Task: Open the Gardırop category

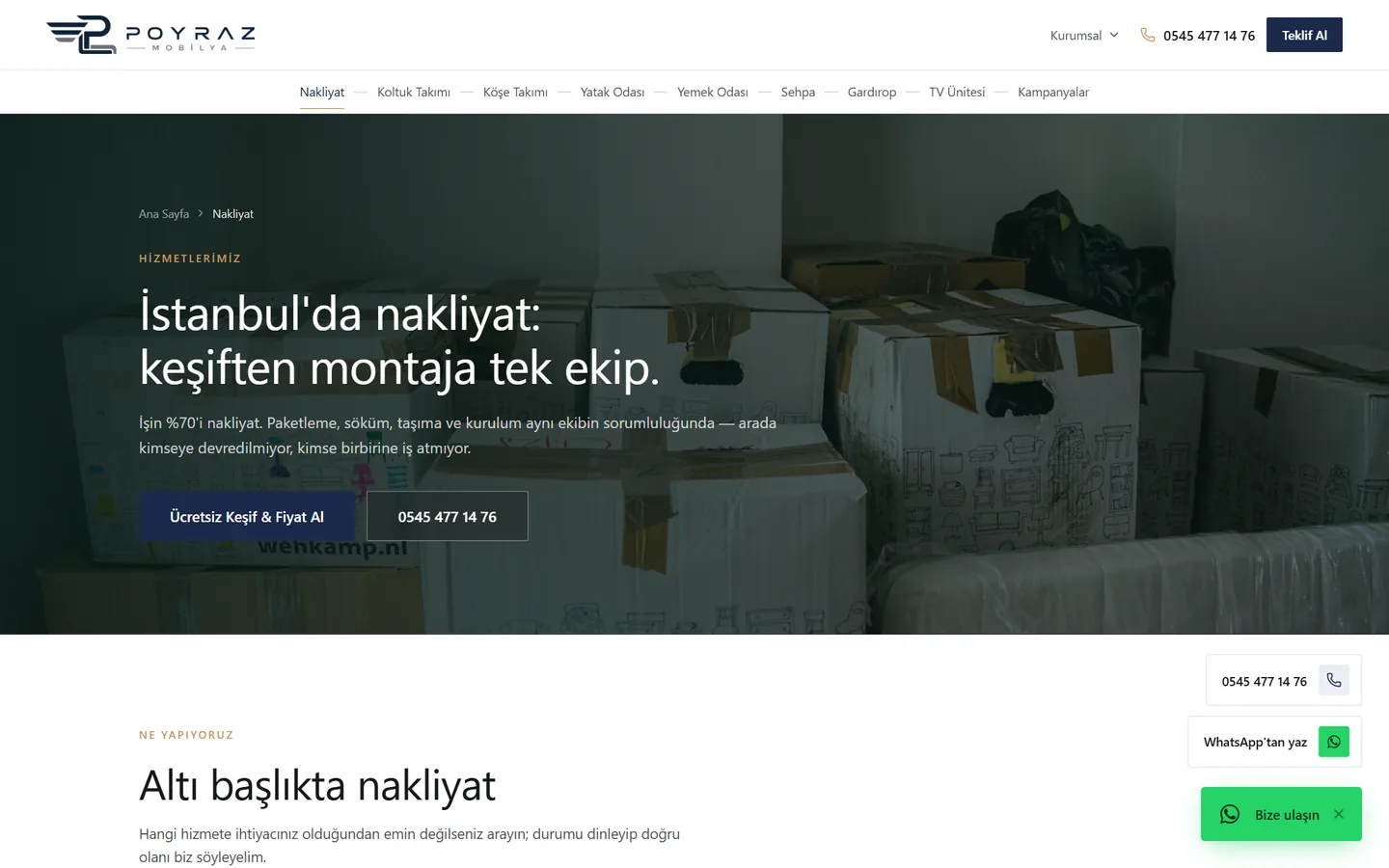Action: (872, 93)
